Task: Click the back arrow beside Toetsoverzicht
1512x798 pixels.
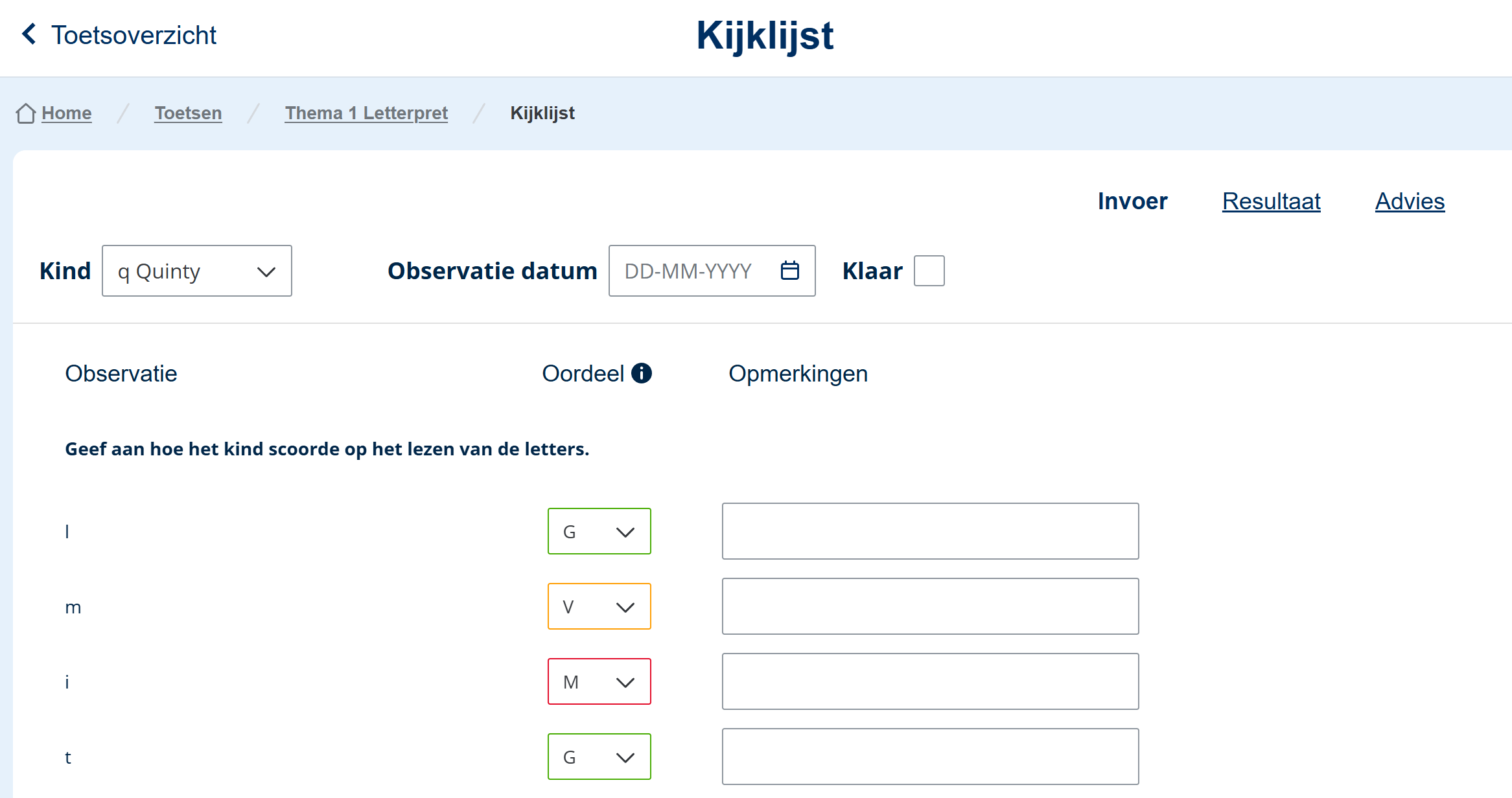Action: coord(29,34)
